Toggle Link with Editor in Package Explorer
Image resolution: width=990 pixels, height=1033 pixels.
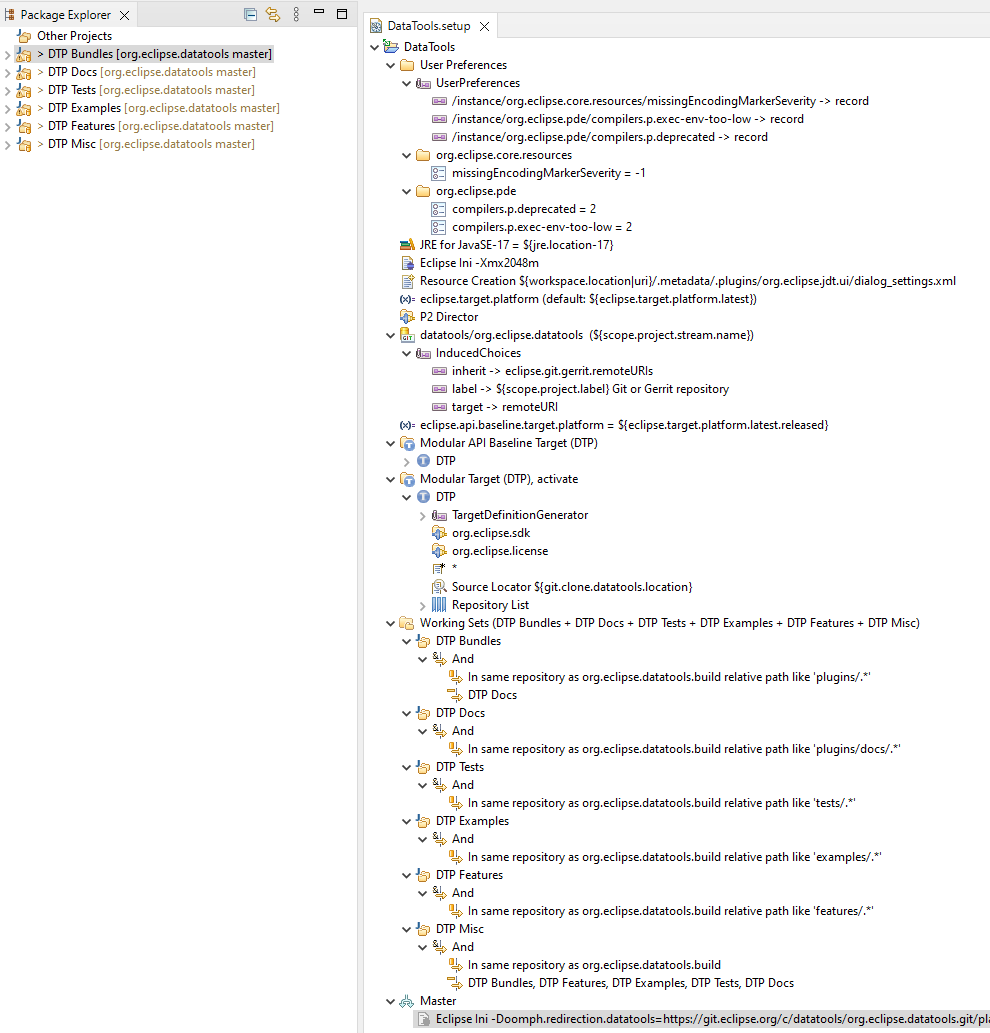pos(273,14)
